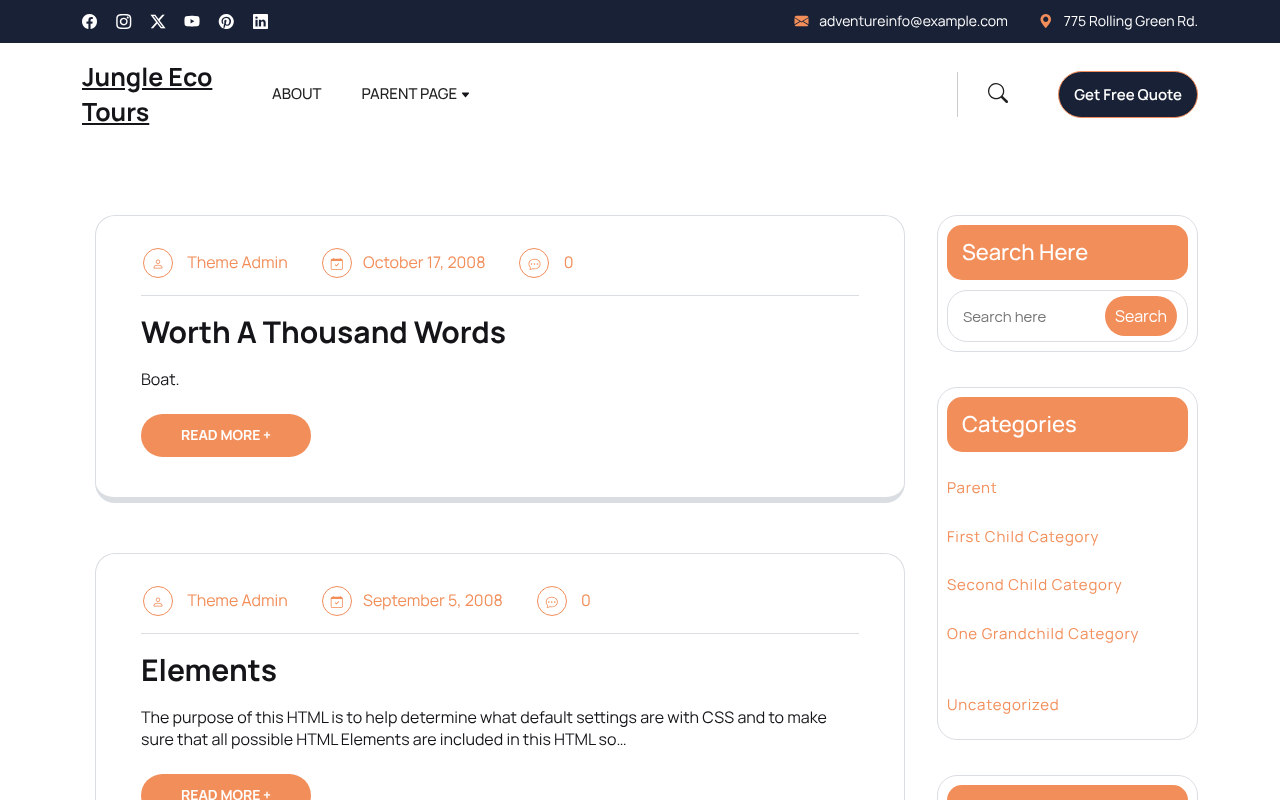This screenshot has width=1280, height=800.
Task: Open the Jungle Eco Tours home link
Action: coord(147,94)
